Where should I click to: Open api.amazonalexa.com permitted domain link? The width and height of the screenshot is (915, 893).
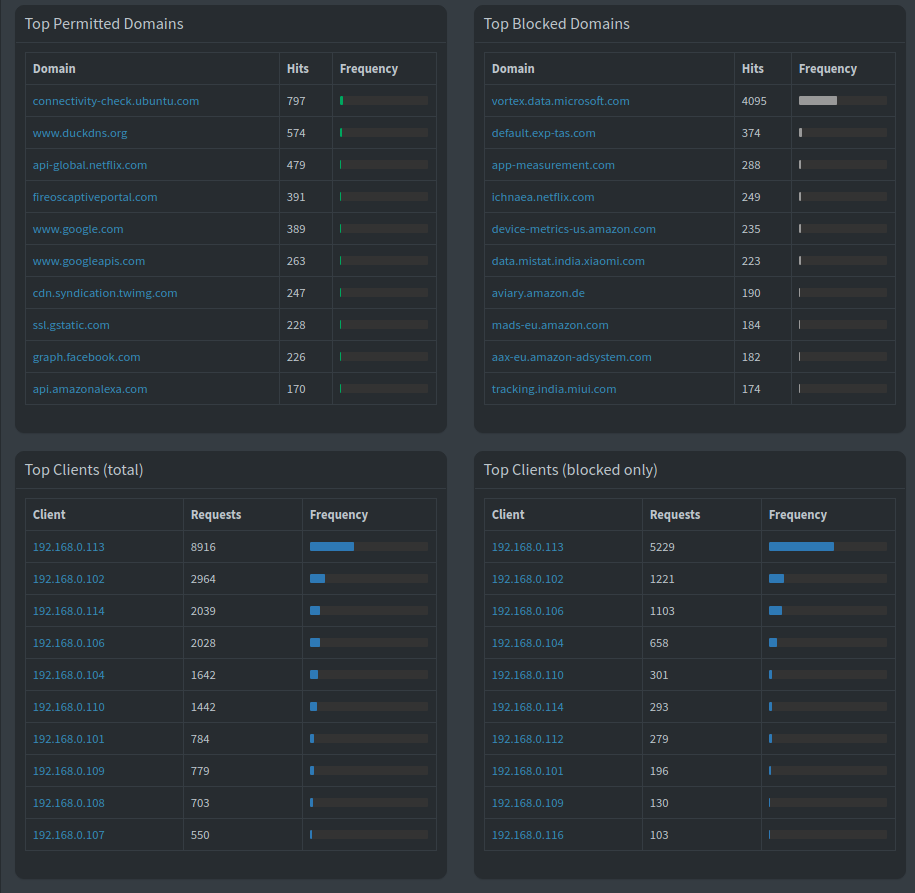[89, 389]
